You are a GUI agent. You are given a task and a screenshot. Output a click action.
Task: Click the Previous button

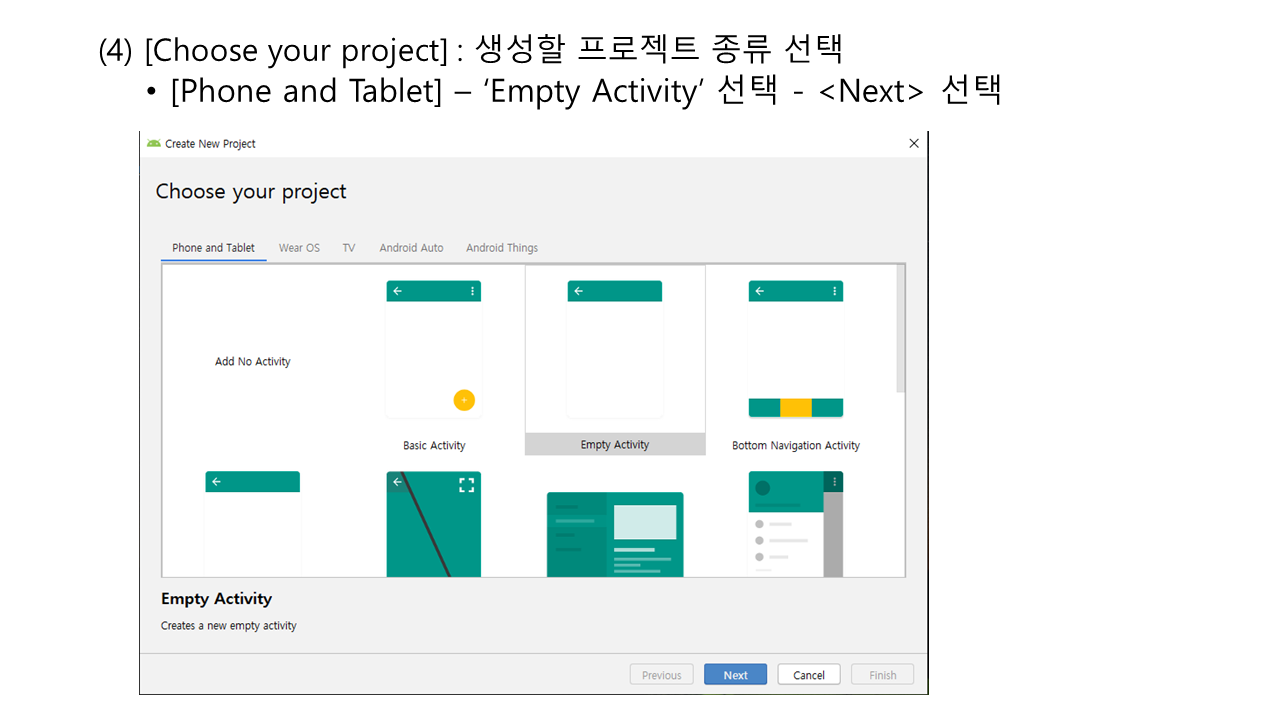(x=661, y=675)
